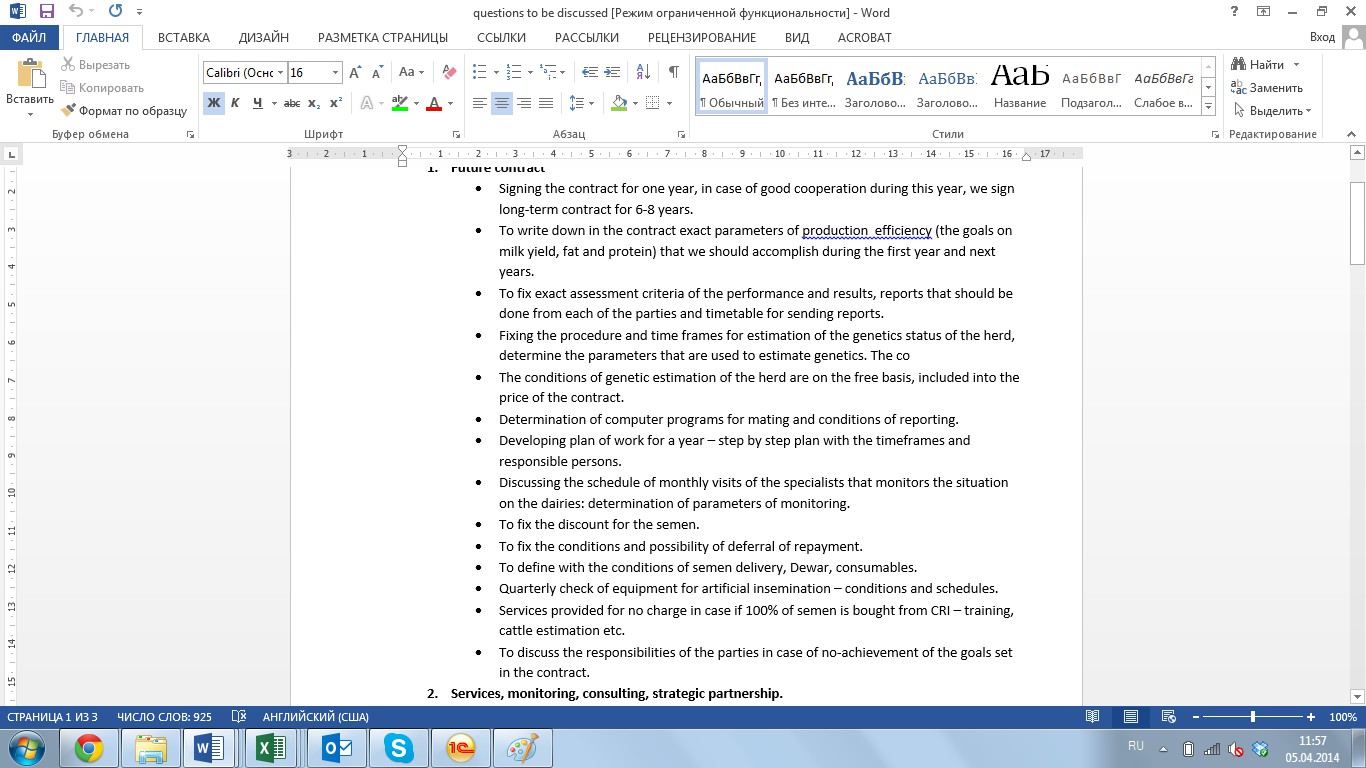The width and height of the screenshot is (1366, 768).
Task: Toggle Superscript formatting
Action: click(336, 103)
